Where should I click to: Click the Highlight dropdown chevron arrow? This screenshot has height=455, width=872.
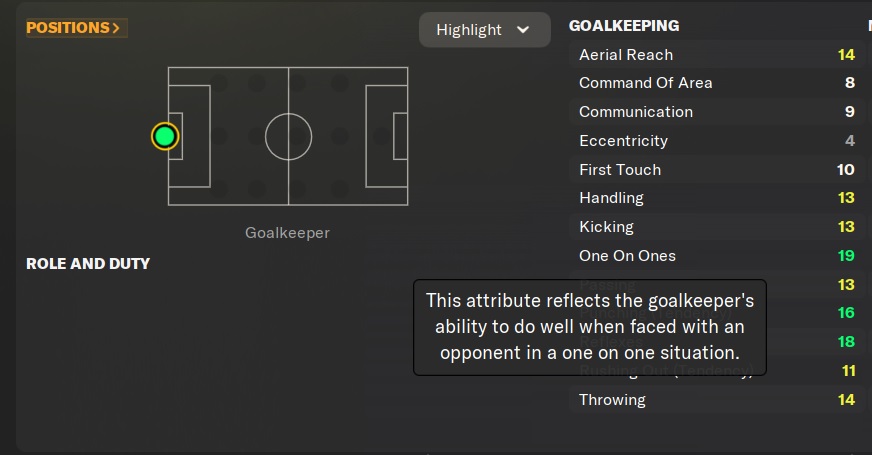pos(523,30)
